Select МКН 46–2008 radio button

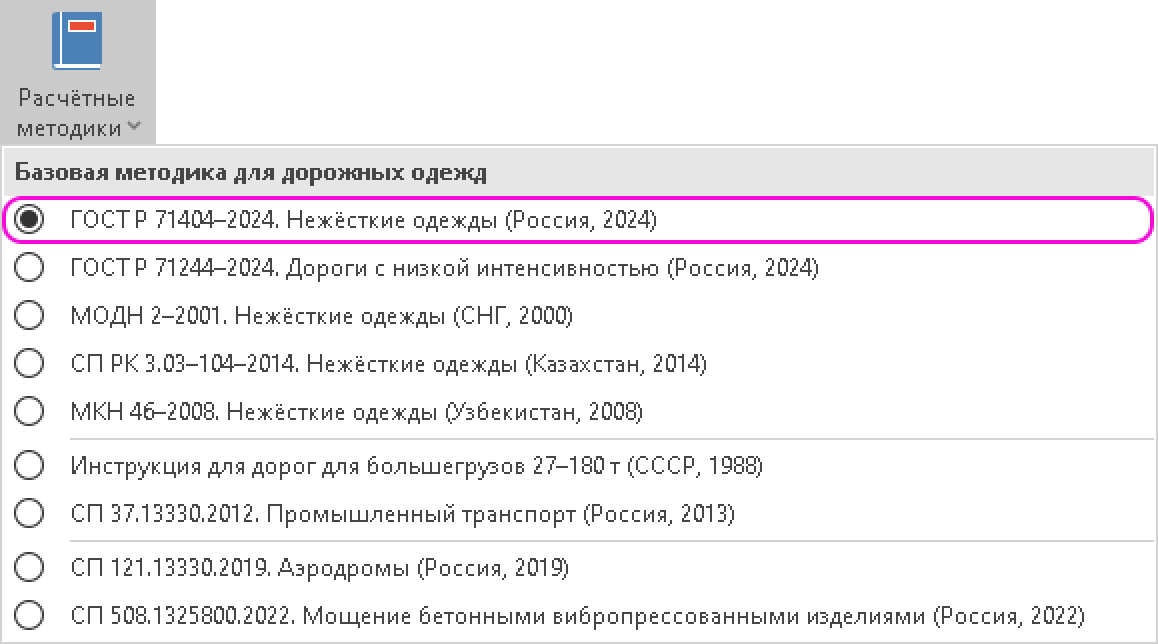[x=29, y=411]
